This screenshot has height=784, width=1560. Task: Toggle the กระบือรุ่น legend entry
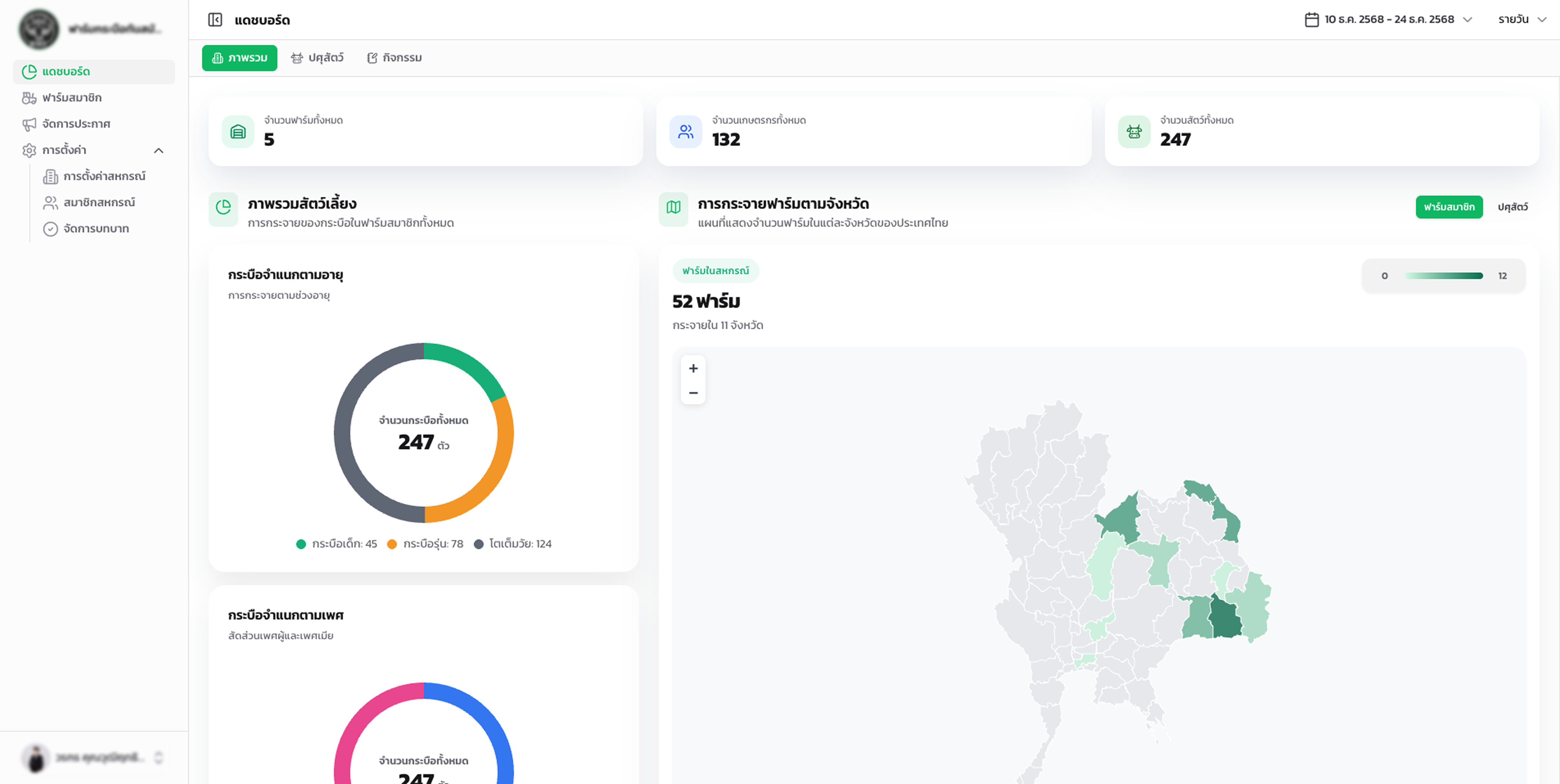[x=426, y=544]
